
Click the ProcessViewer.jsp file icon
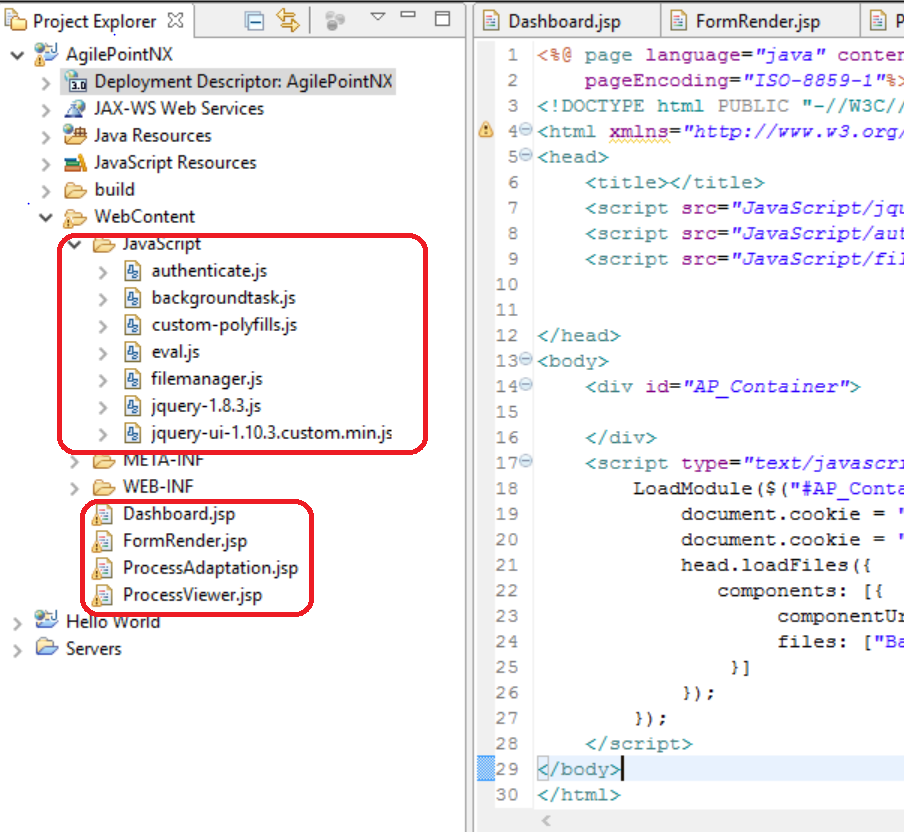(x=102, y=596)
